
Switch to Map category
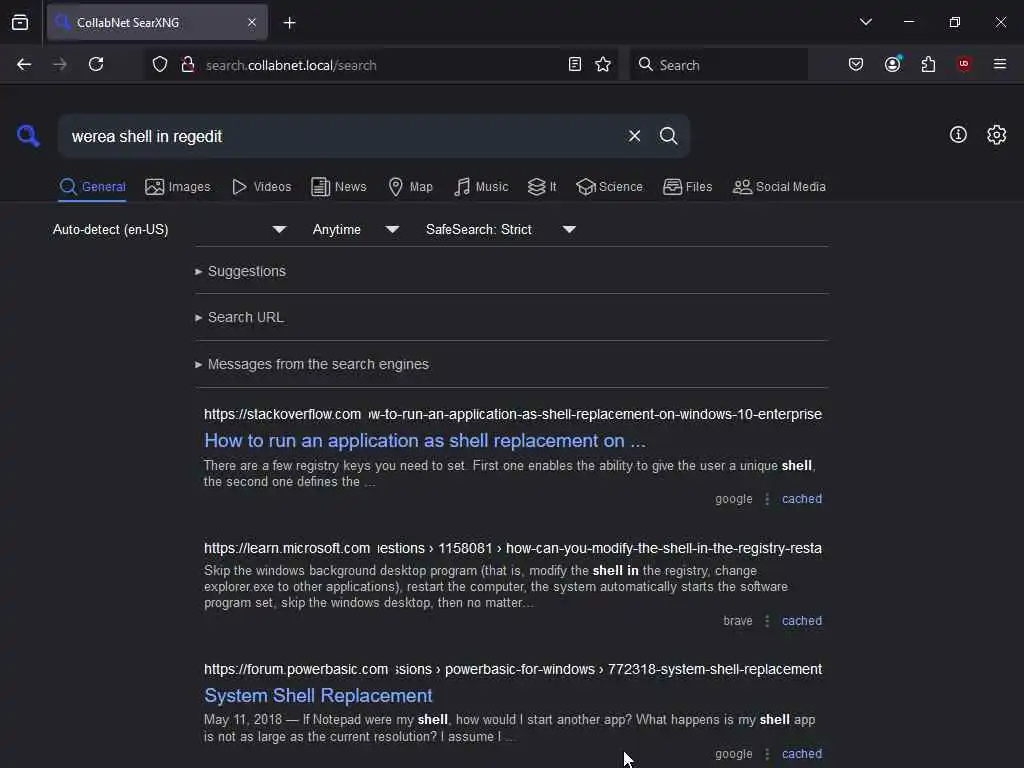pyautogui.click(x=410, y=187)
